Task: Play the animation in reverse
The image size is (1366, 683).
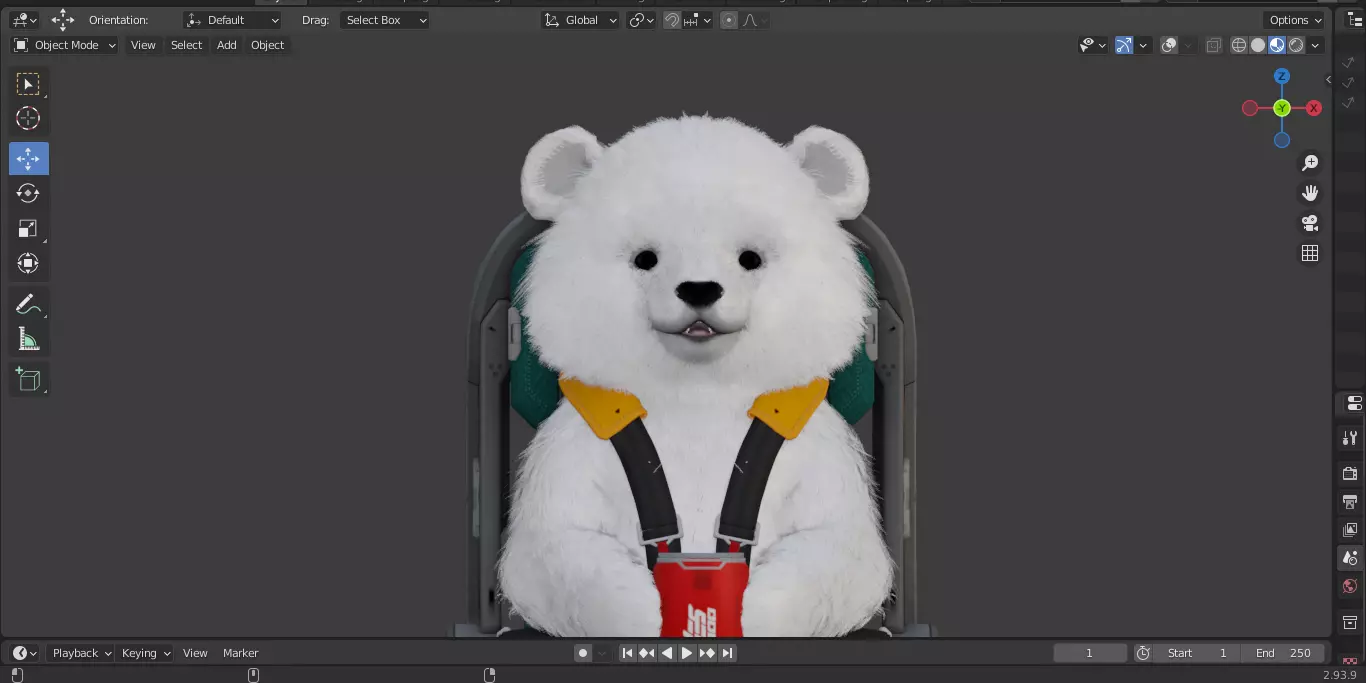Action: tap(667, 653)
